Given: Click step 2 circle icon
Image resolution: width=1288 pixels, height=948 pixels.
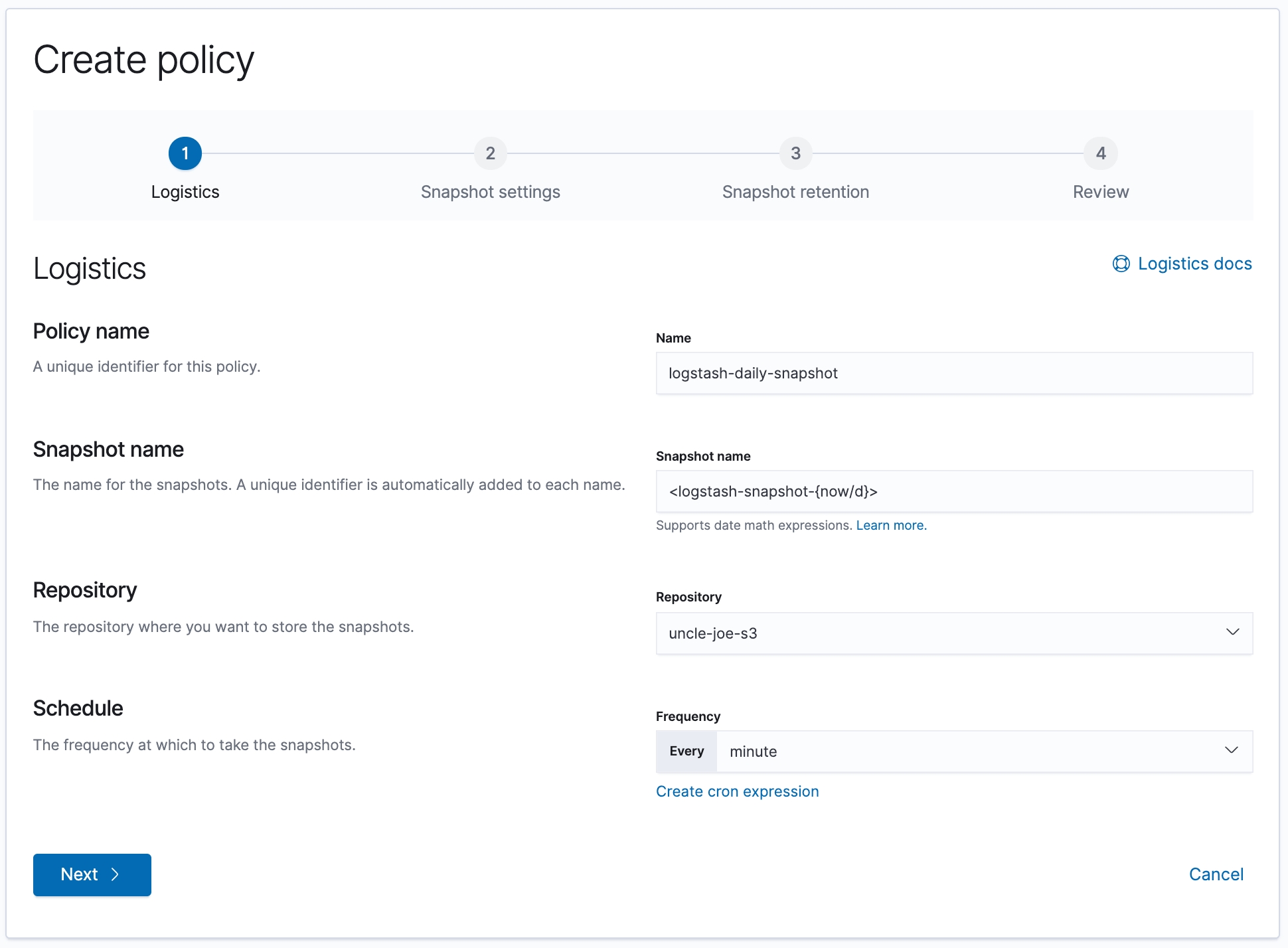Looking at the screenshot, I should coord(490,153).
